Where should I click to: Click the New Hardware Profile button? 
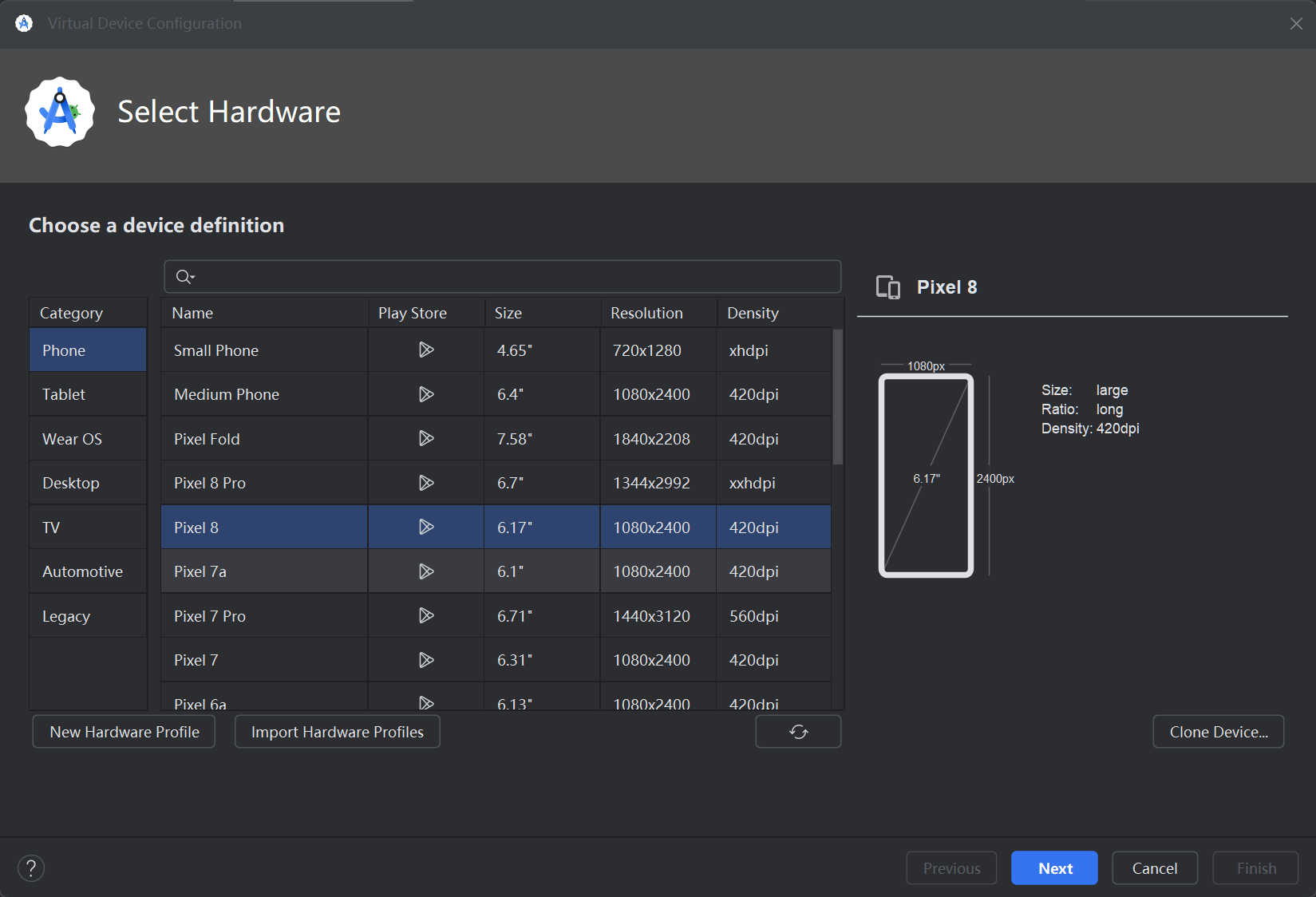pos(124,732)
